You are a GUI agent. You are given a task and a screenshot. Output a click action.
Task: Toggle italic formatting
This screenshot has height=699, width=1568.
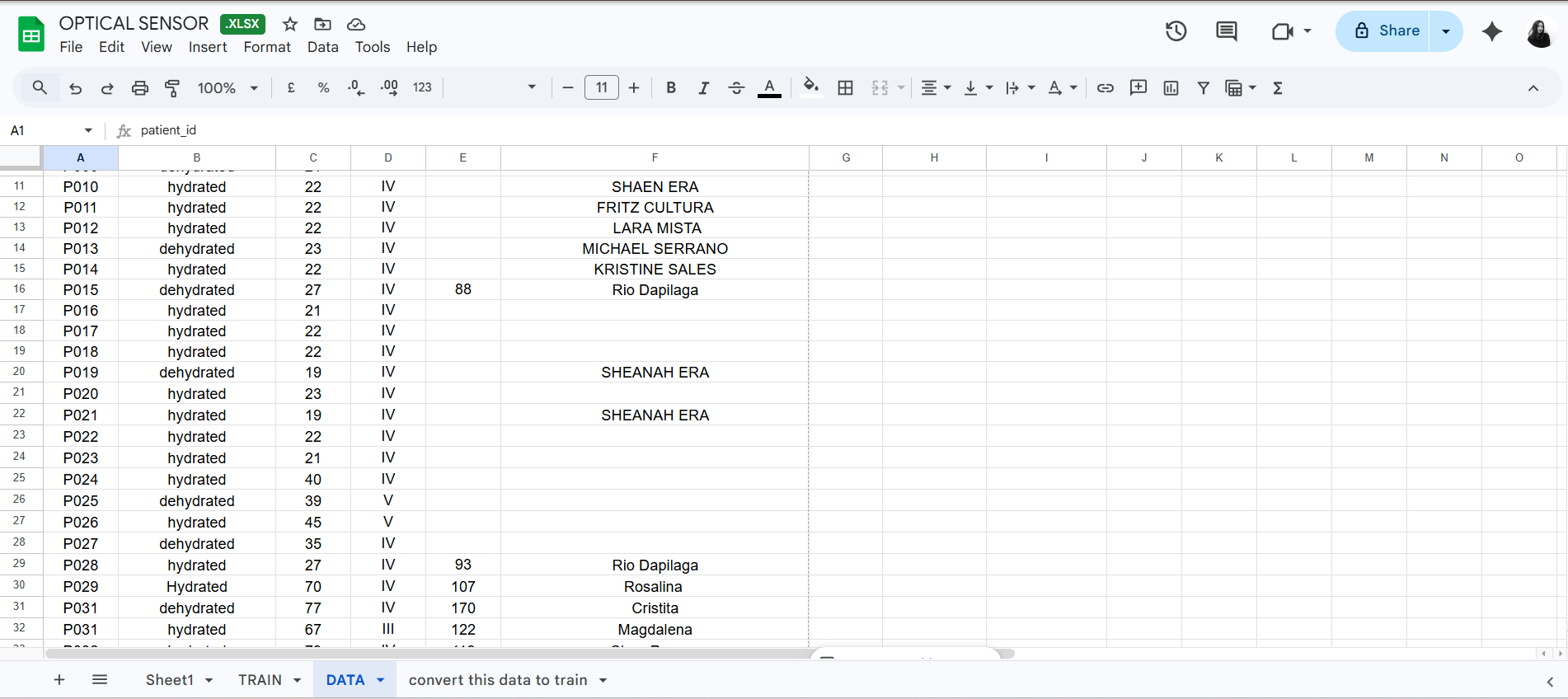[703, 87]
